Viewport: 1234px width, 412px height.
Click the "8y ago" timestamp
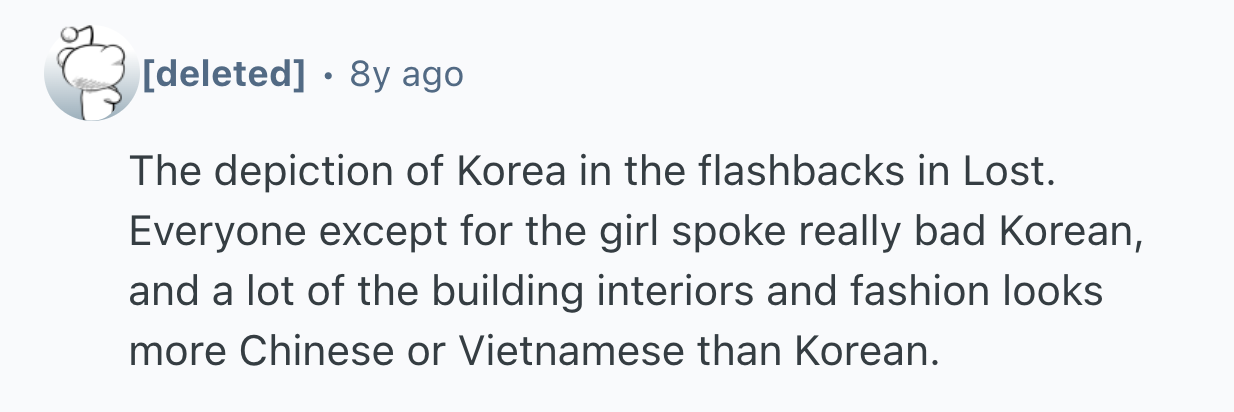[406, 73]
